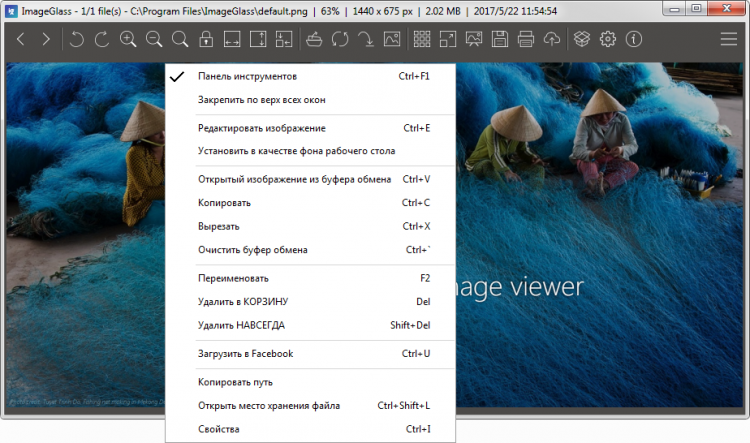Zoom in with the plus magnifier
750x443 pixels.
pyautogui.click(x=128, y=39)
